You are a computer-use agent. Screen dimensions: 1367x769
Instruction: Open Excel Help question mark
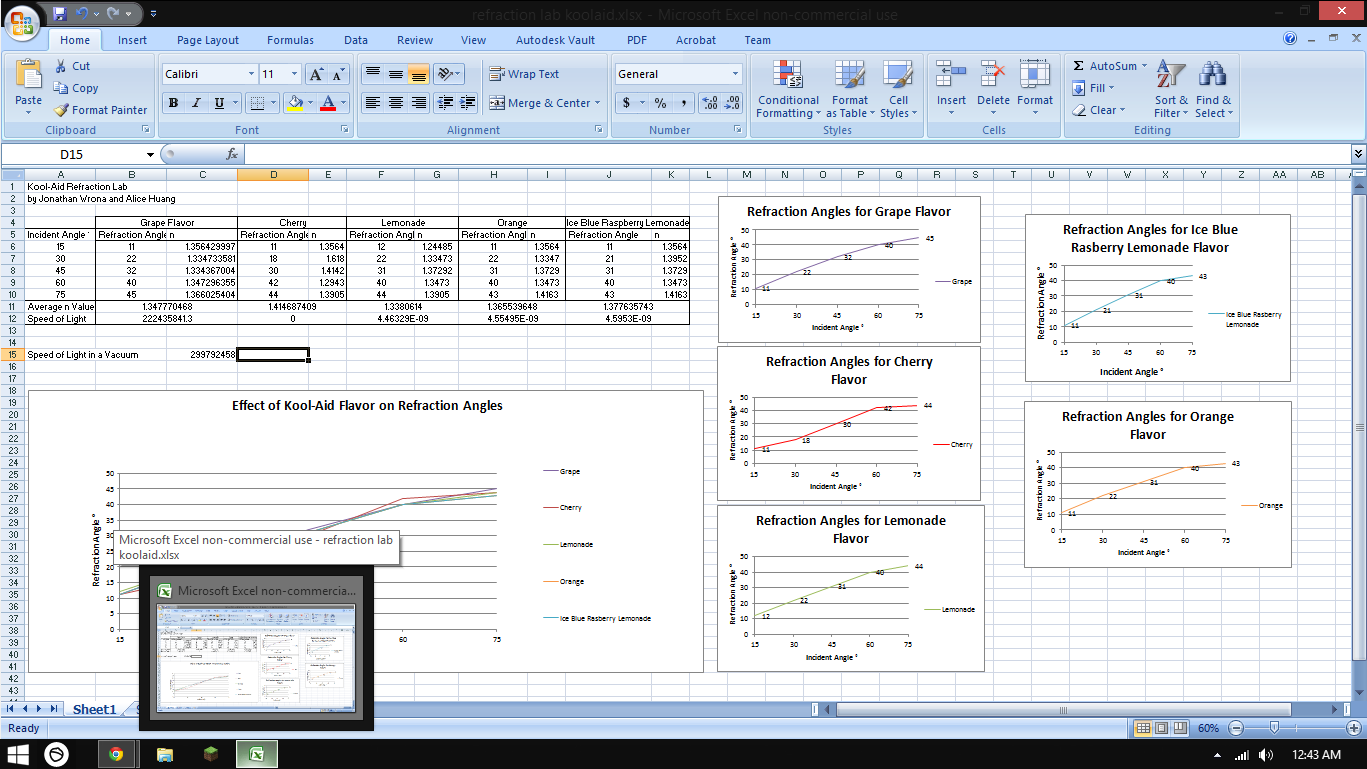pyautogui.click(x=1290, y=39)
